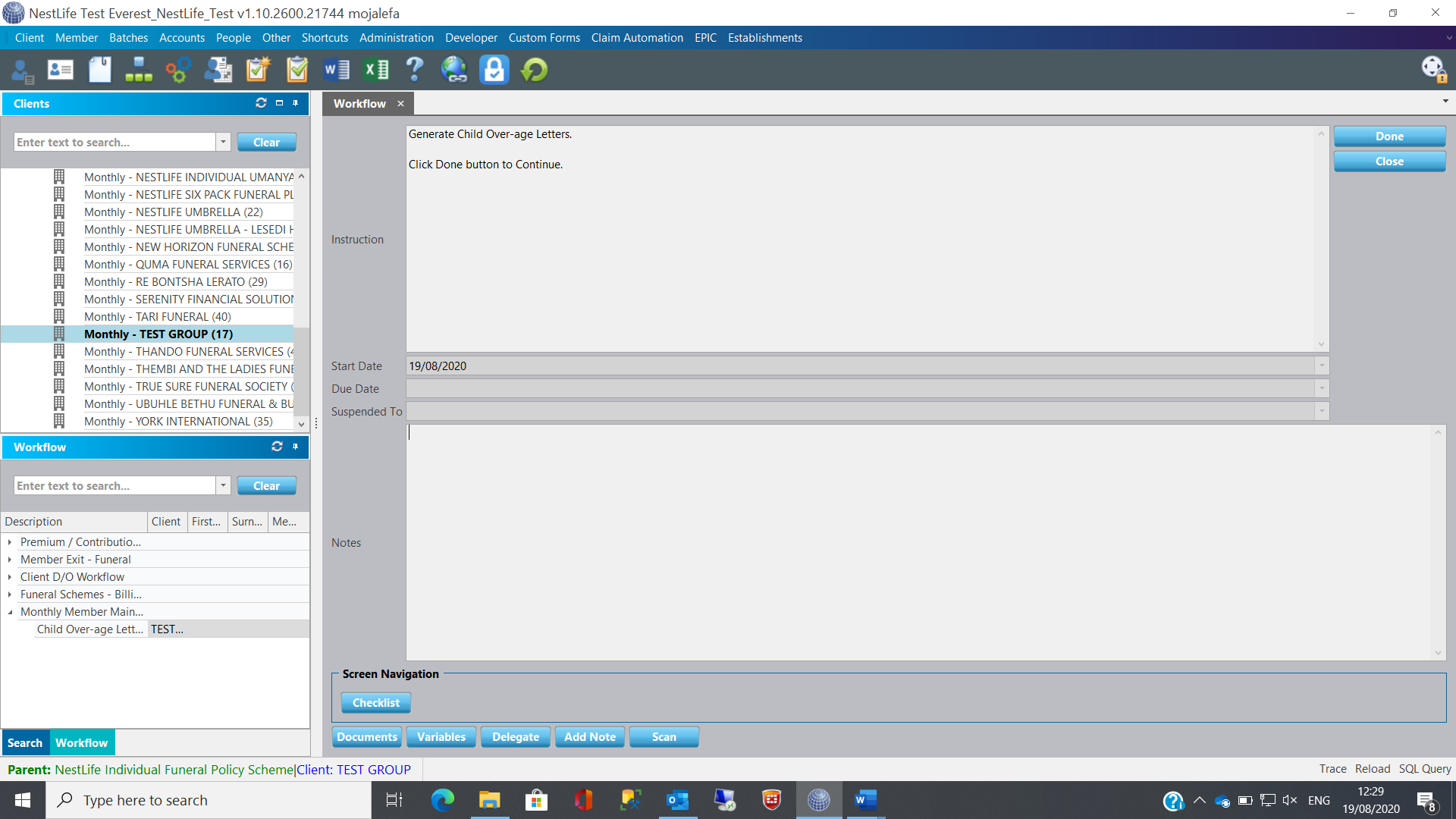Viewport: 1456px width, 819px height.
Task: Open Microsoft Store from taskbar
Action: point(536,800)
